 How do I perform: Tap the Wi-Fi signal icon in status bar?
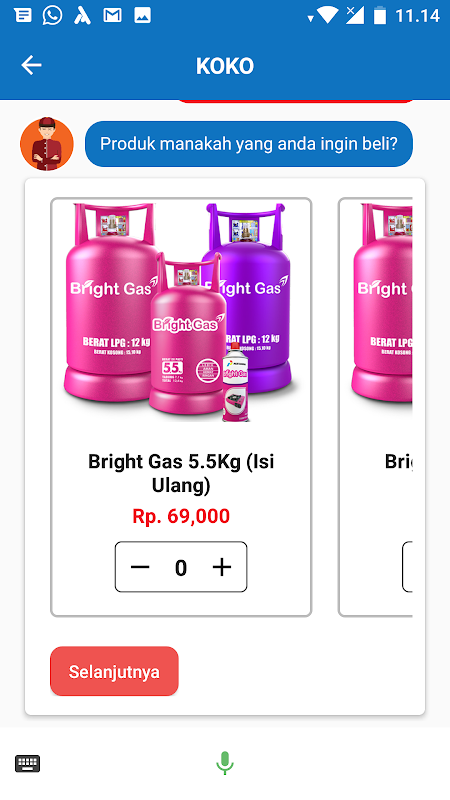[328, 15]
